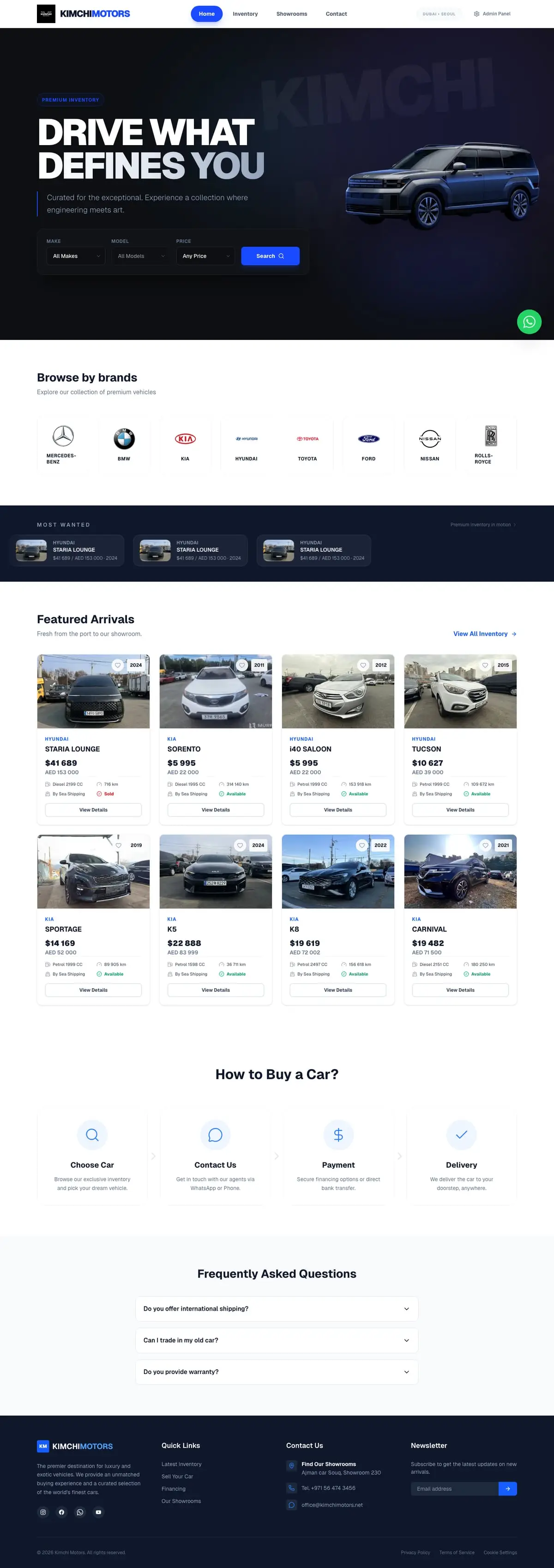Viewport: 554px width, 1568px height.
Task: Click the blue Search button
Action: click(270, 256)
